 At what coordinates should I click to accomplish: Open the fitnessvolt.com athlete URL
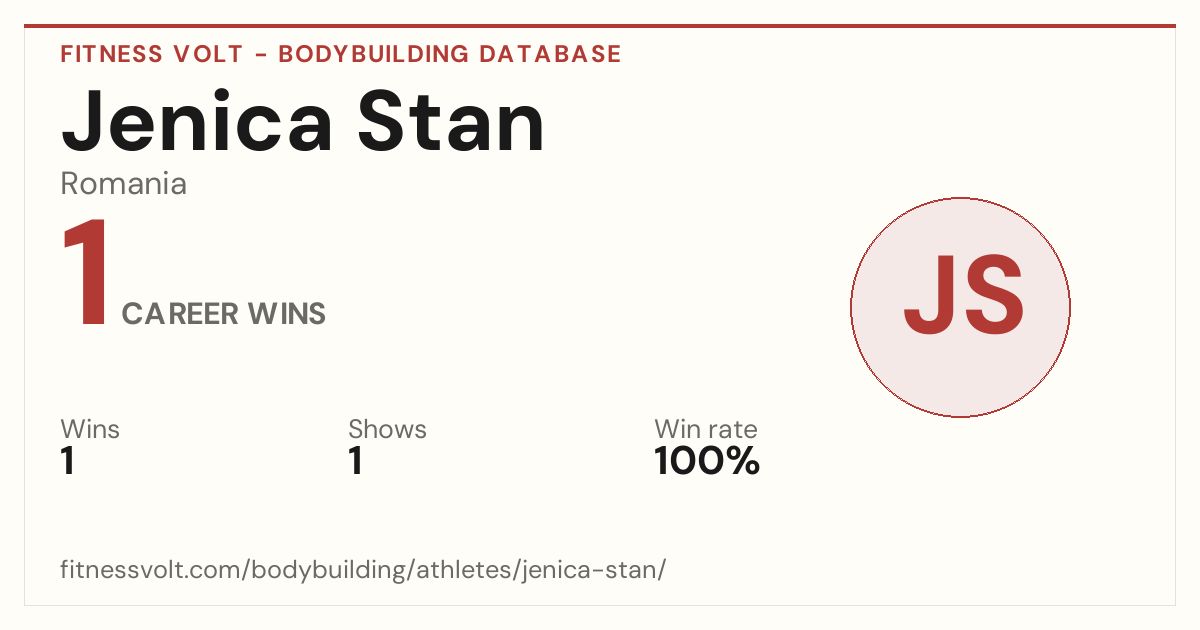coord(363,570)
